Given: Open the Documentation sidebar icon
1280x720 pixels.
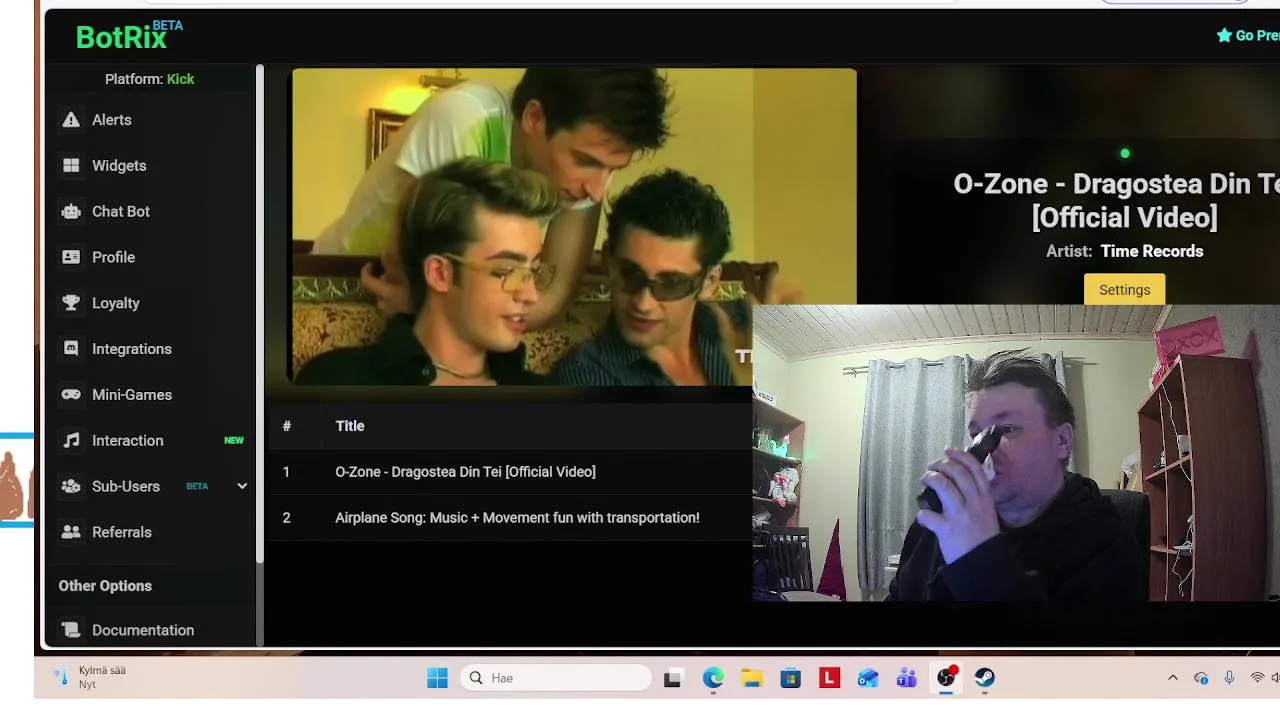Looking at the screenshot, I should [x=71, y=630].
